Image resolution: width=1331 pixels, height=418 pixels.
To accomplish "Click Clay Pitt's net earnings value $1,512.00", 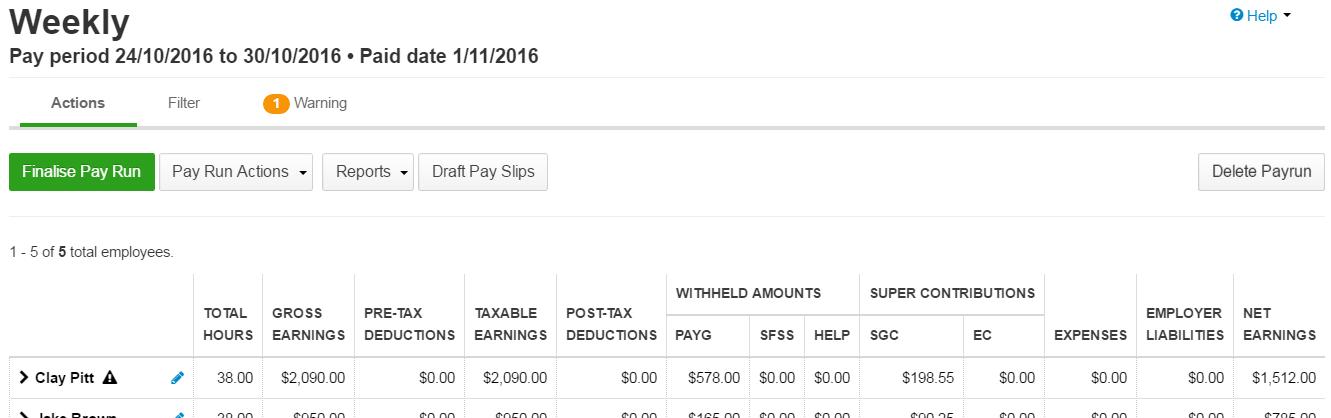I will coord(1283,378).
